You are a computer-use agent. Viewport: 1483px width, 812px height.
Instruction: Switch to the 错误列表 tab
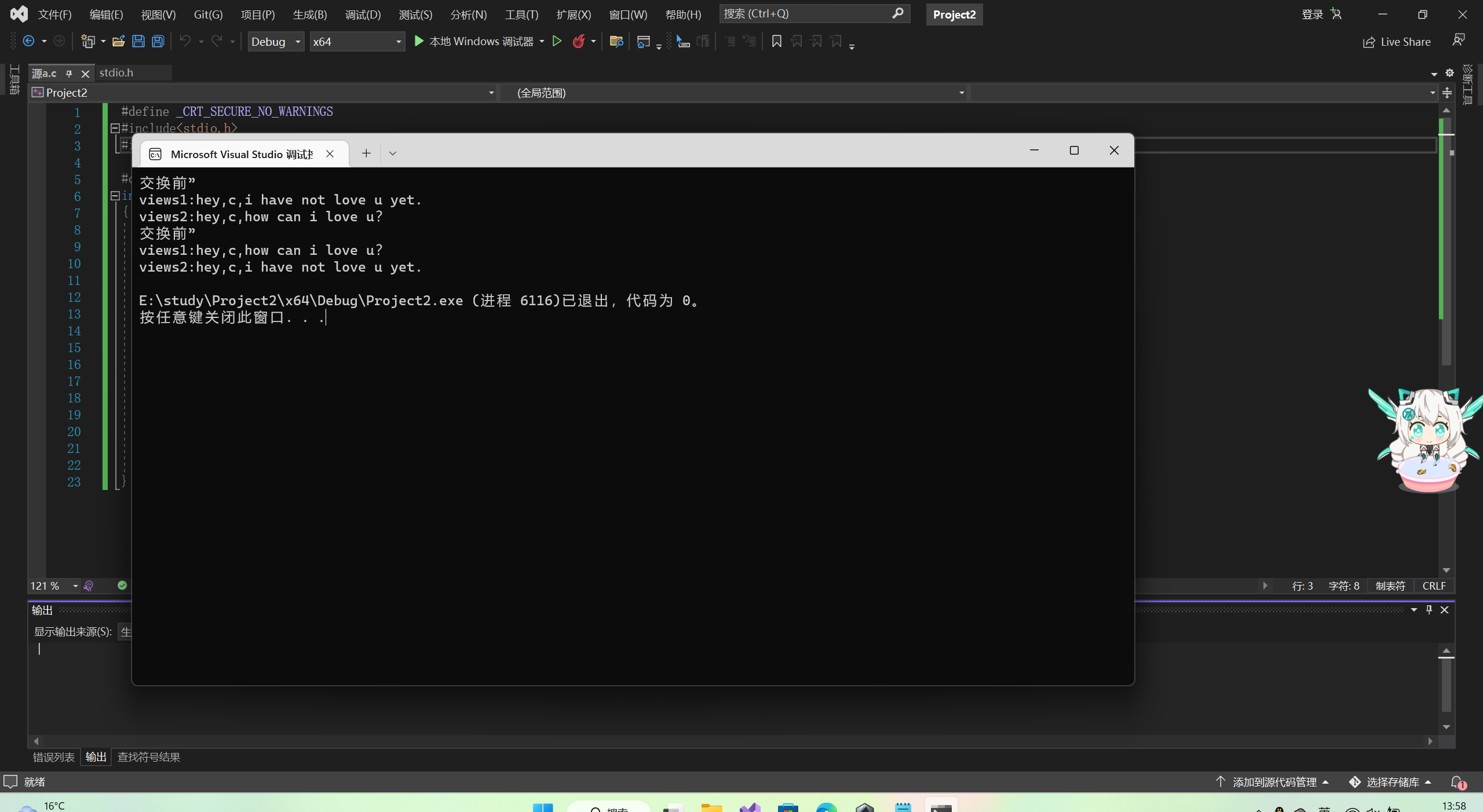point(53,757)
